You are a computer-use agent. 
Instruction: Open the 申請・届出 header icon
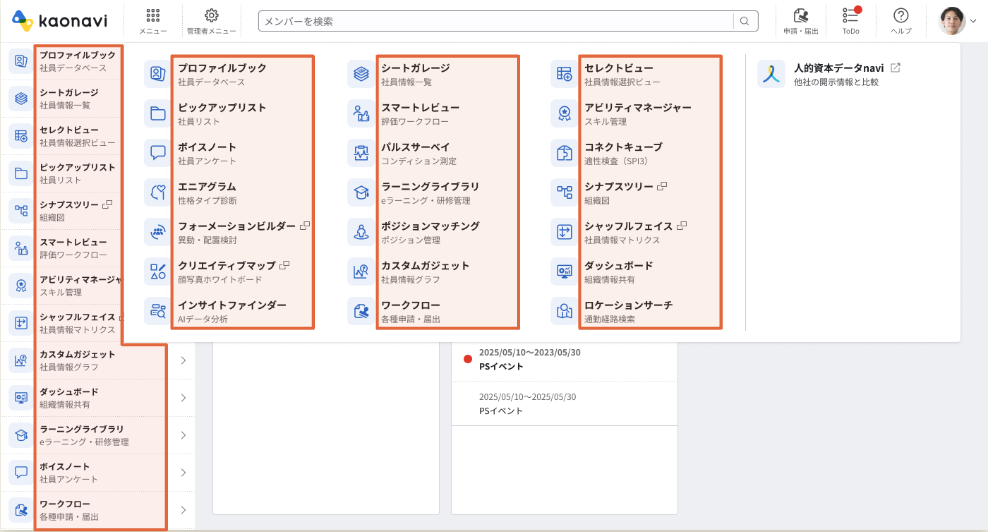tap(800, 17)
